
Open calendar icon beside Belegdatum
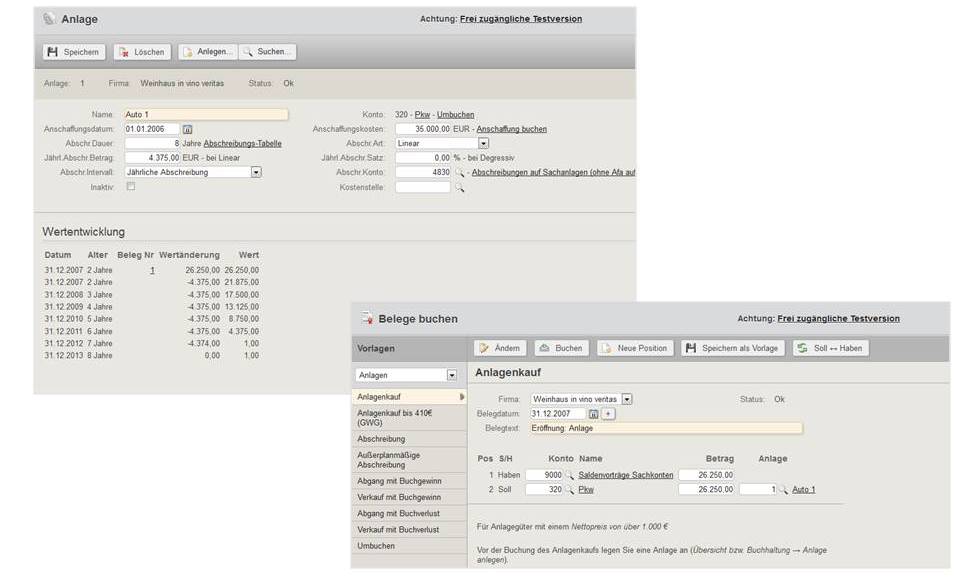pos(593,413)
